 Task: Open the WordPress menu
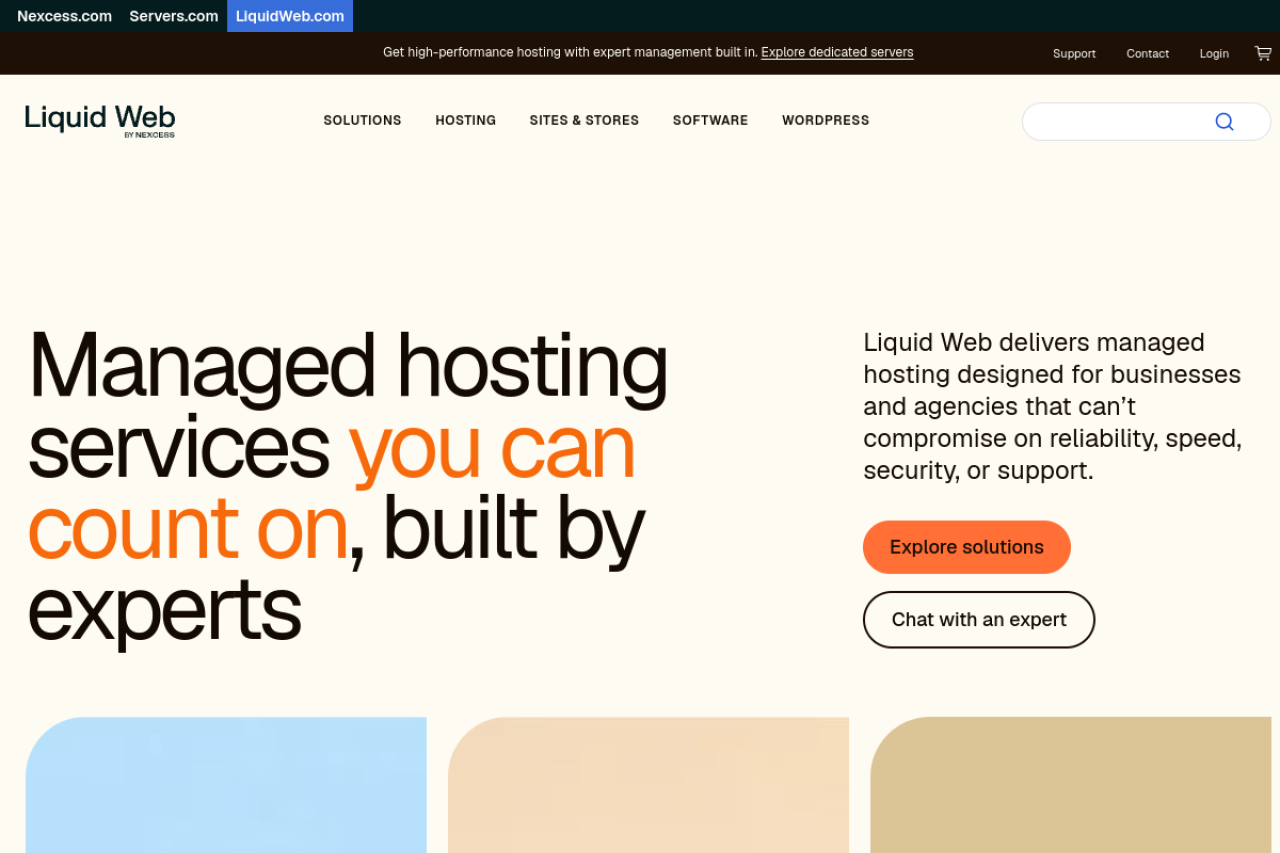pos(826,120)
